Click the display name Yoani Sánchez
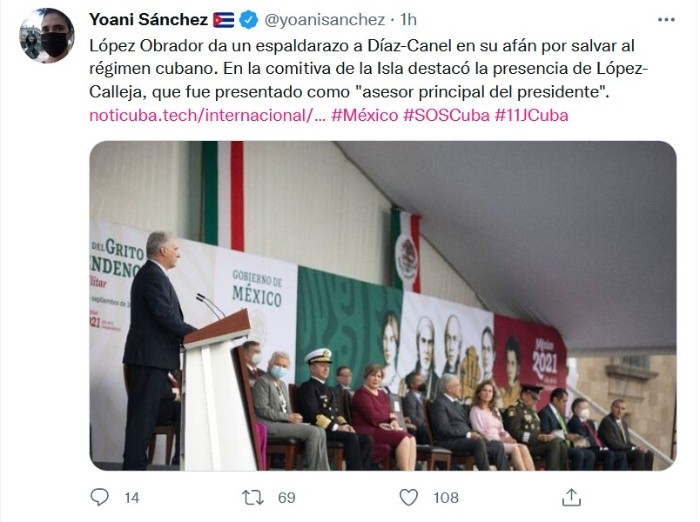The height and width of the screenshot is (522, 700). coord(148,19)
